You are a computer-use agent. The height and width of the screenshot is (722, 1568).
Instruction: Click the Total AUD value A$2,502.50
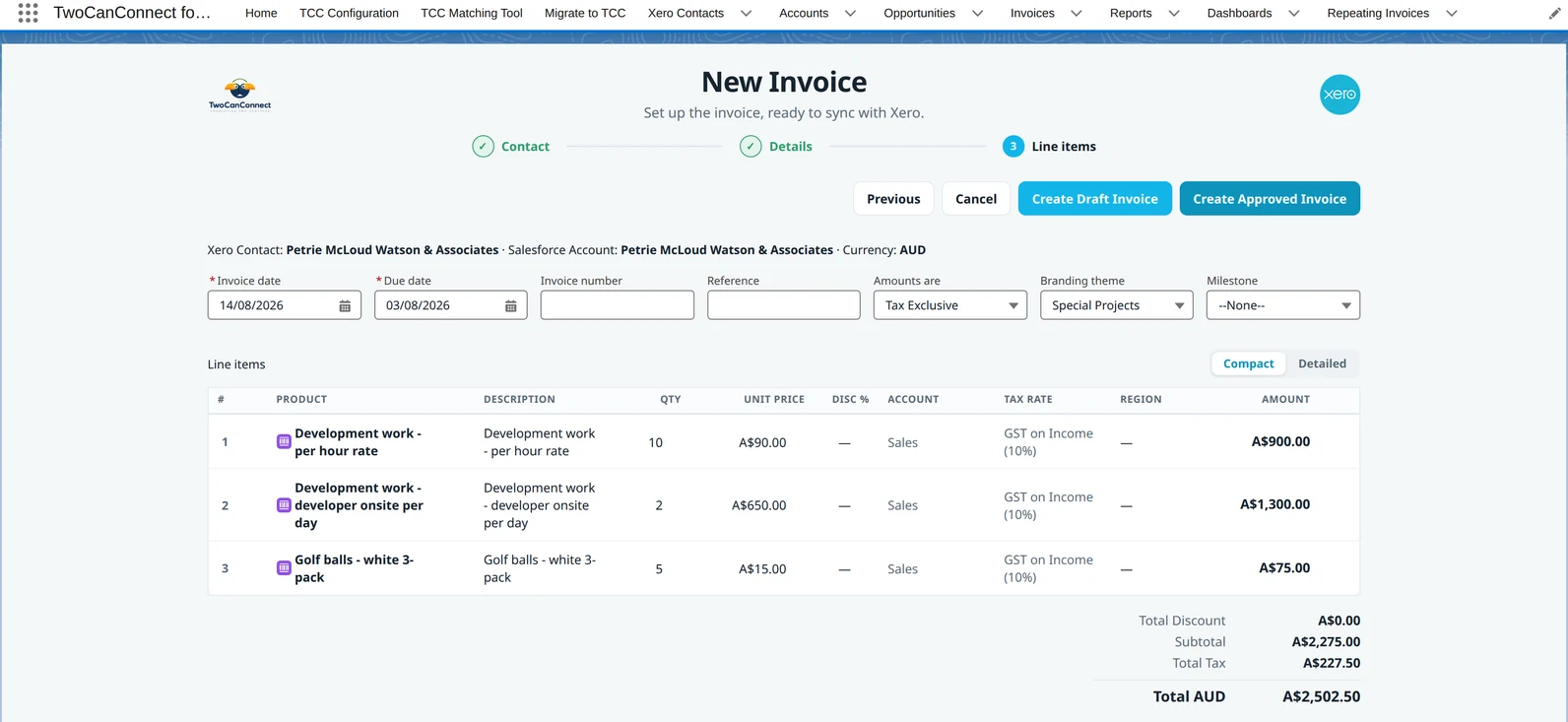1321,696
